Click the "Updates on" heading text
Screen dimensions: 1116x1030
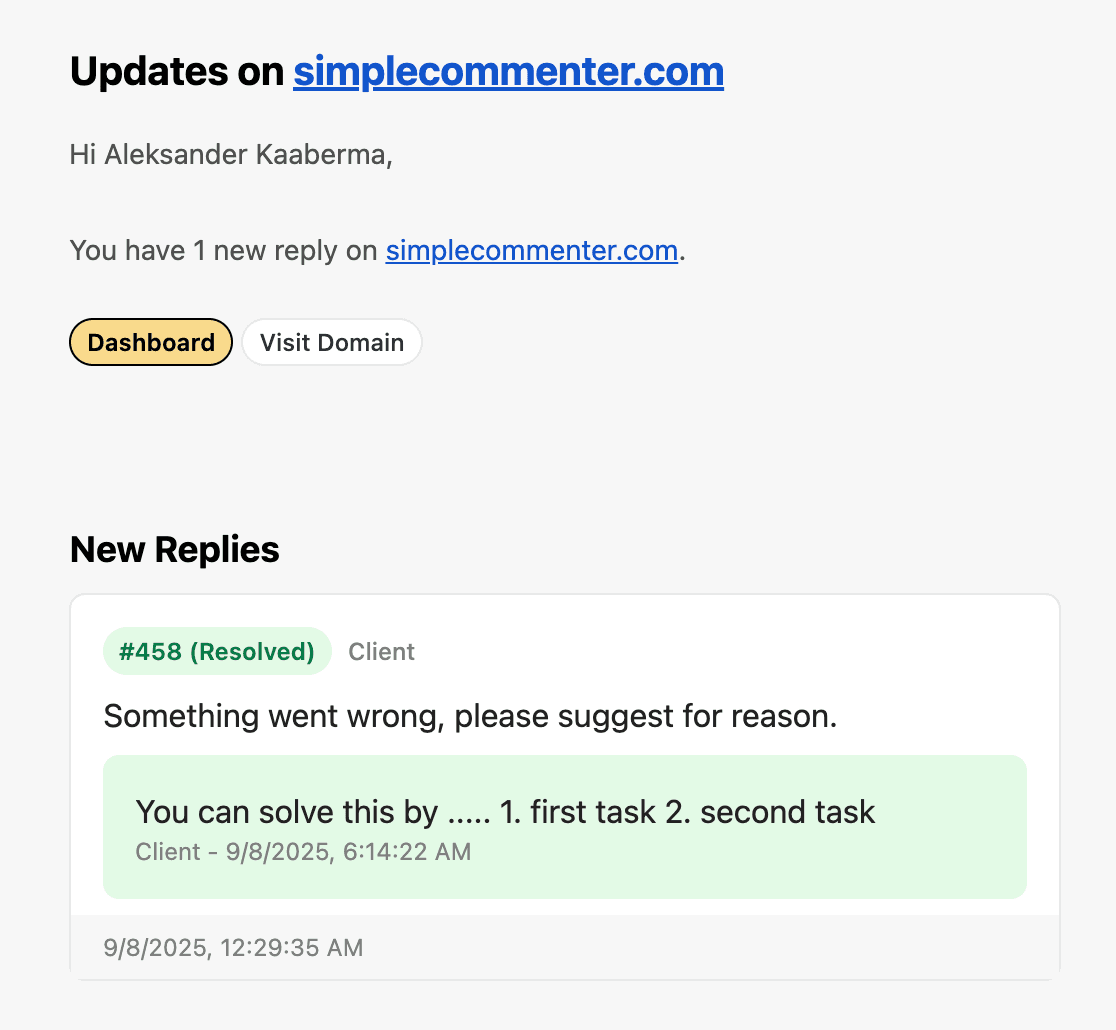[177, 72]
